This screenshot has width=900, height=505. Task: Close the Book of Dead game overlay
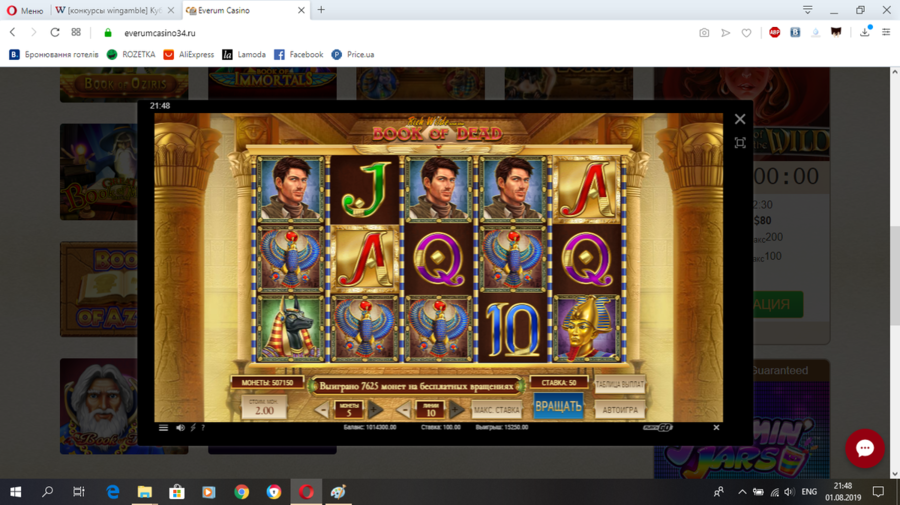[740, 119]
